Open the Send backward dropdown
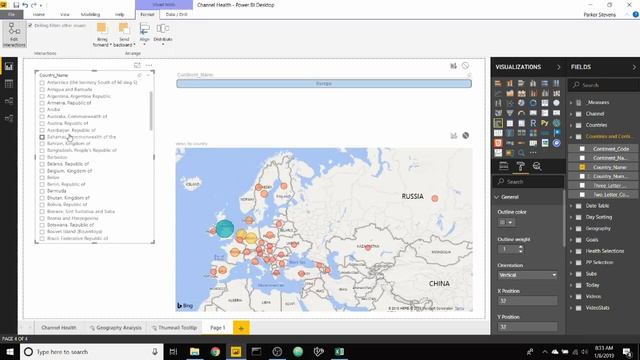The height and width of the screenshot is (360, 640). coord(124,35)
